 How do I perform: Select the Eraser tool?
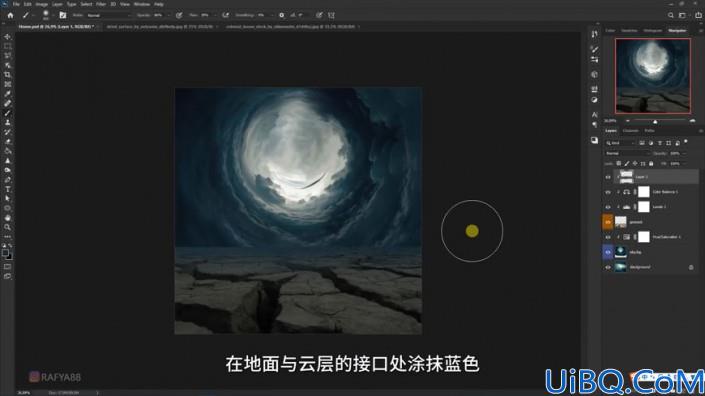8,142
